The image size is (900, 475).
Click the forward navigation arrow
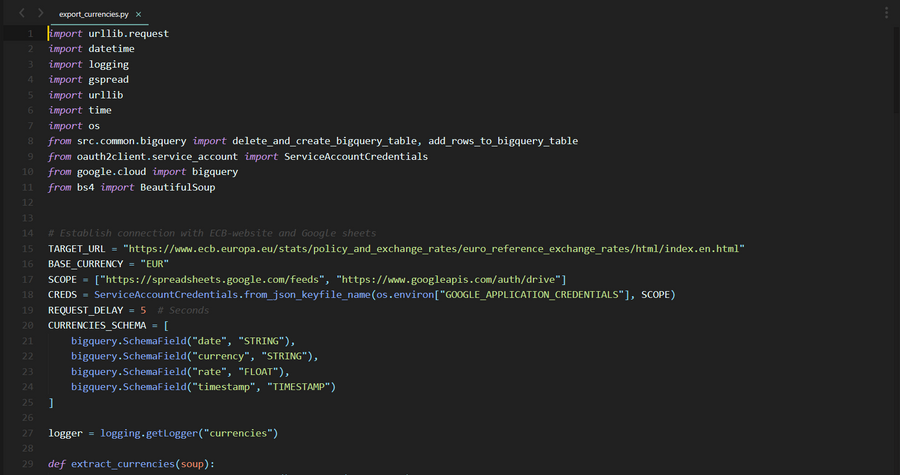[x=40, y=13]
